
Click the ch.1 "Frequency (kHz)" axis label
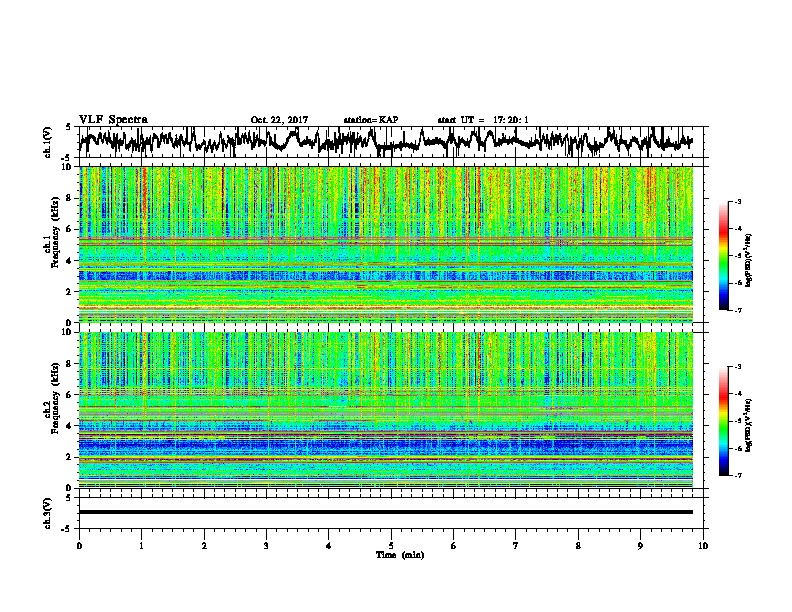pyautogui.click(x=55, y=234)
